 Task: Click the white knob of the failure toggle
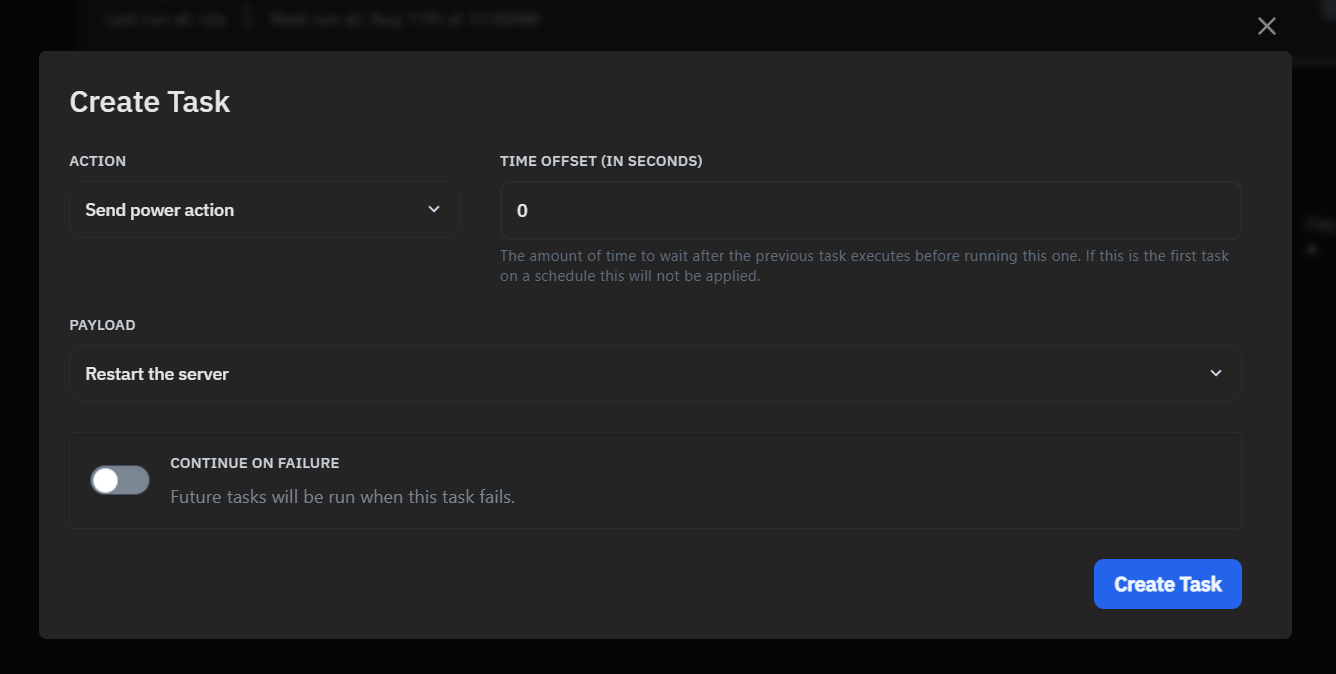tap(105, 480)
